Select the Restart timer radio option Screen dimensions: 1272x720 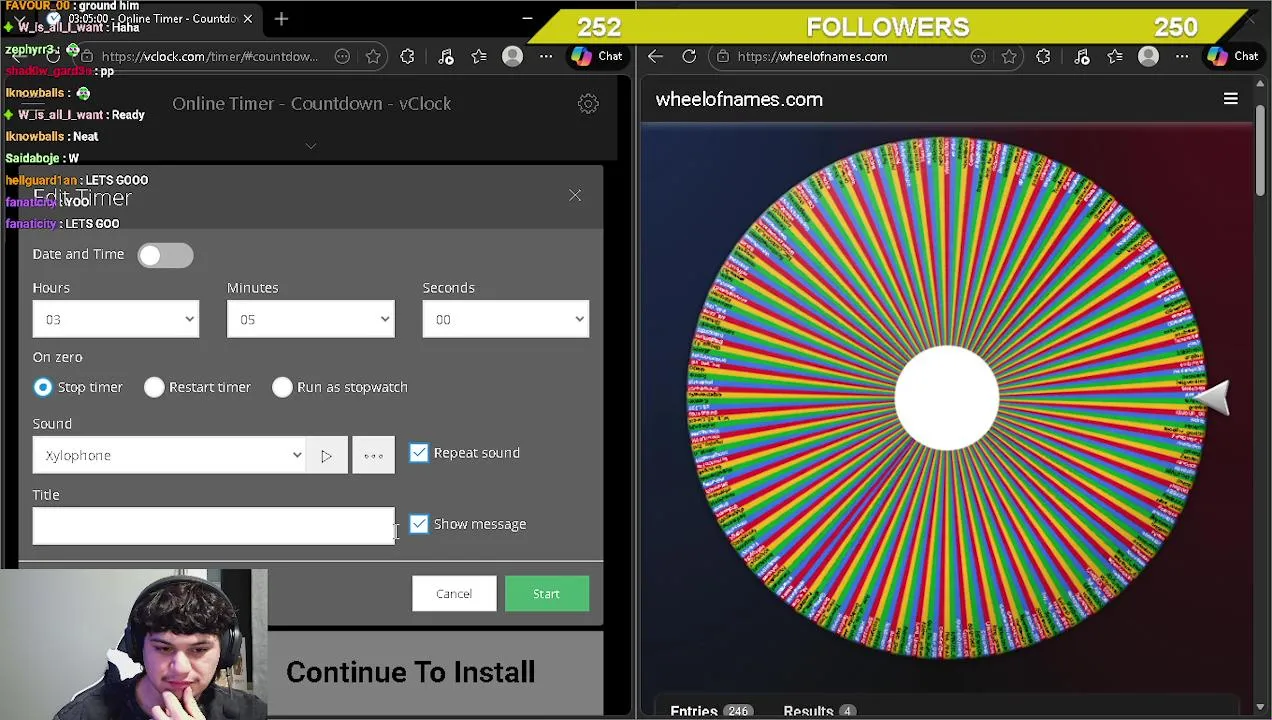point(154,387)
